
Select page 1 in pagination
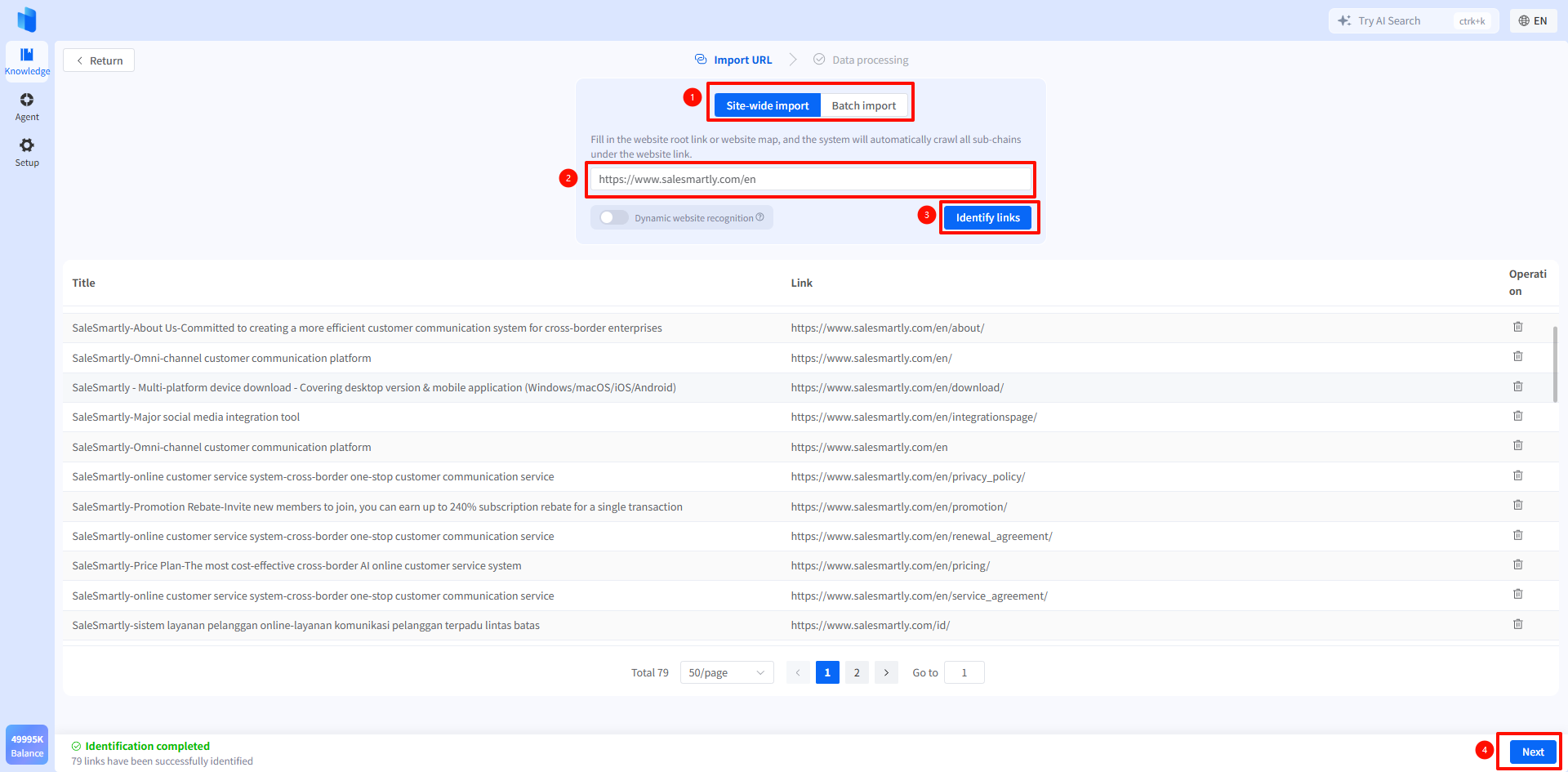(x=827, y=672)
